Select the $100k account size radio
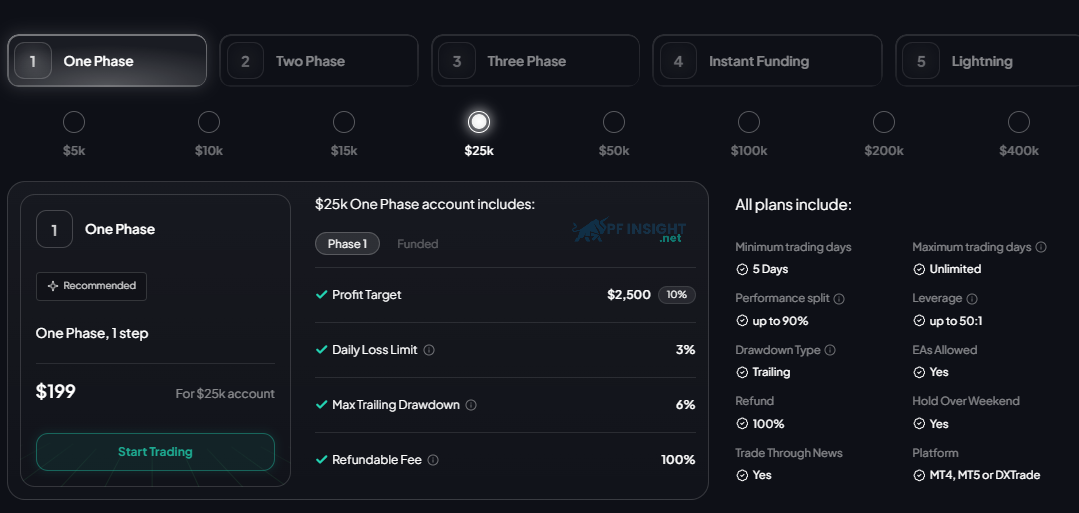1079x513 pixels. [x=749, y=122]
